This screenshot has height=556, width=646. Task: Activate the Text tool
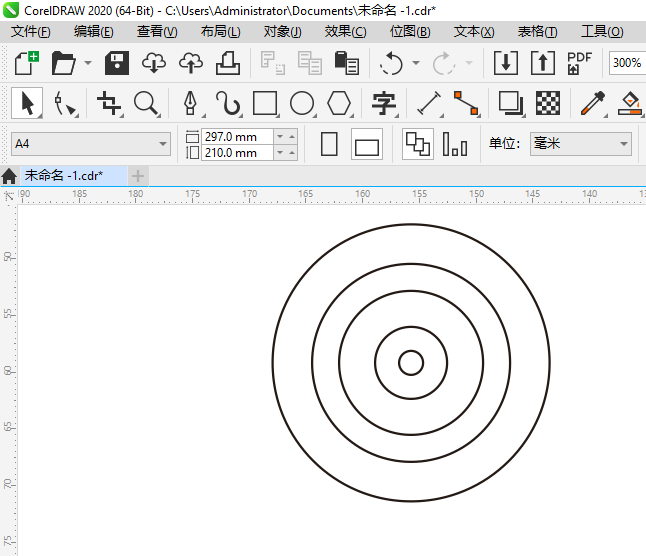[384, 103]
